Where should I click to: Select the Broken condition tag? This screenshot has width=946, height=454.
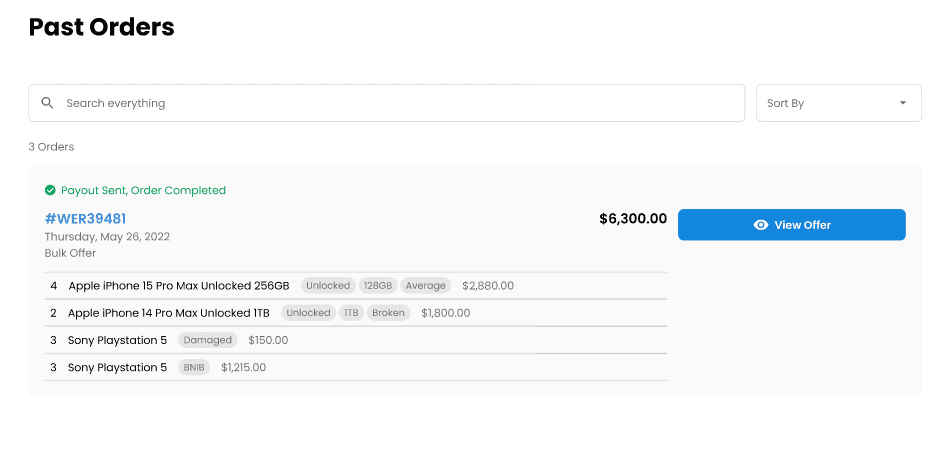[389, 313]
